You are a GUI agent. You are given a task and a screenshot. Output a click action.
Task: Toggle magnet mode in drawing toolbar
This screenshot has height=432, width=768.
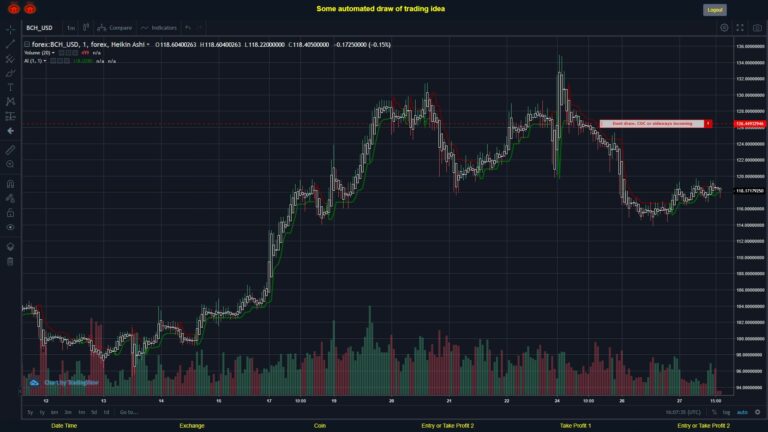10,184
